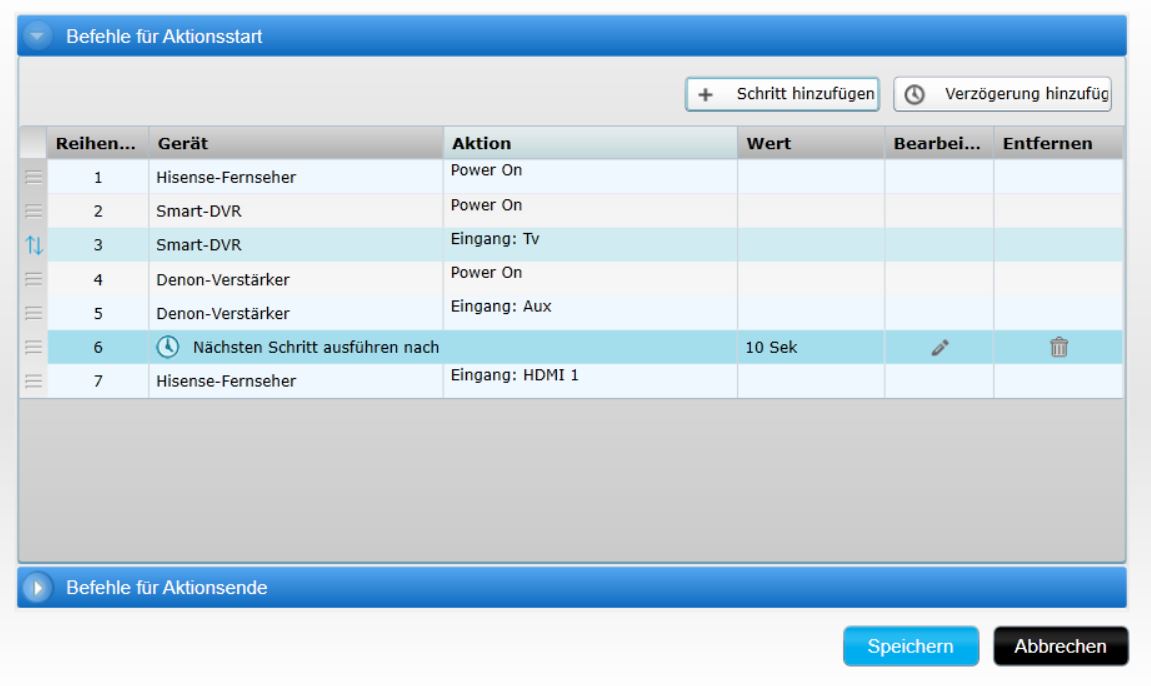Click the drag handle icon for row 7
1151x686 pixels.
click(33, 381)
